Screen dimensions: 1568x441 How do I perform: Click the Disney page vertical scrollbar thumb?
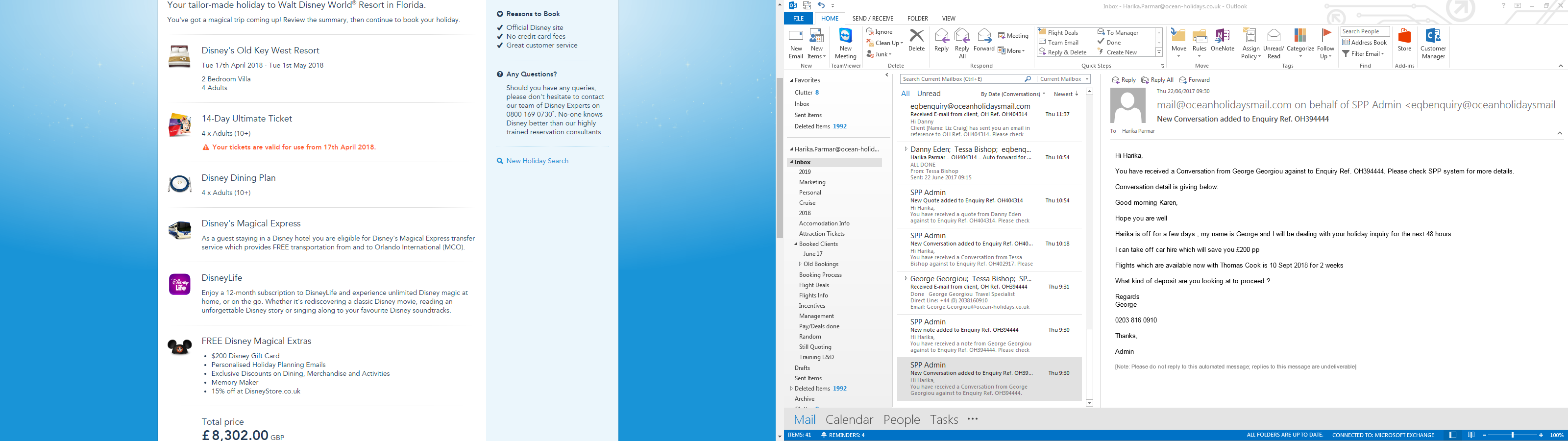[x=779, y=157]
